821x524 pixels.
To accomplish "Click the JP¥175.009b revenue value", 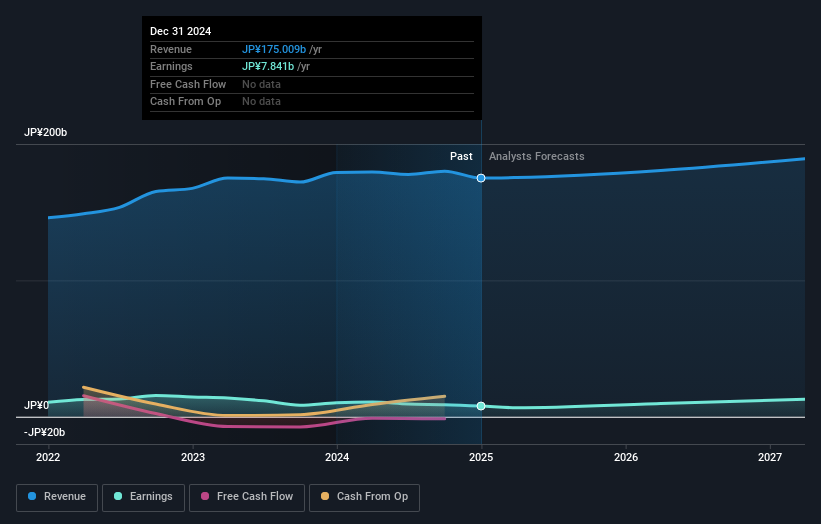I will pos(274,49).
